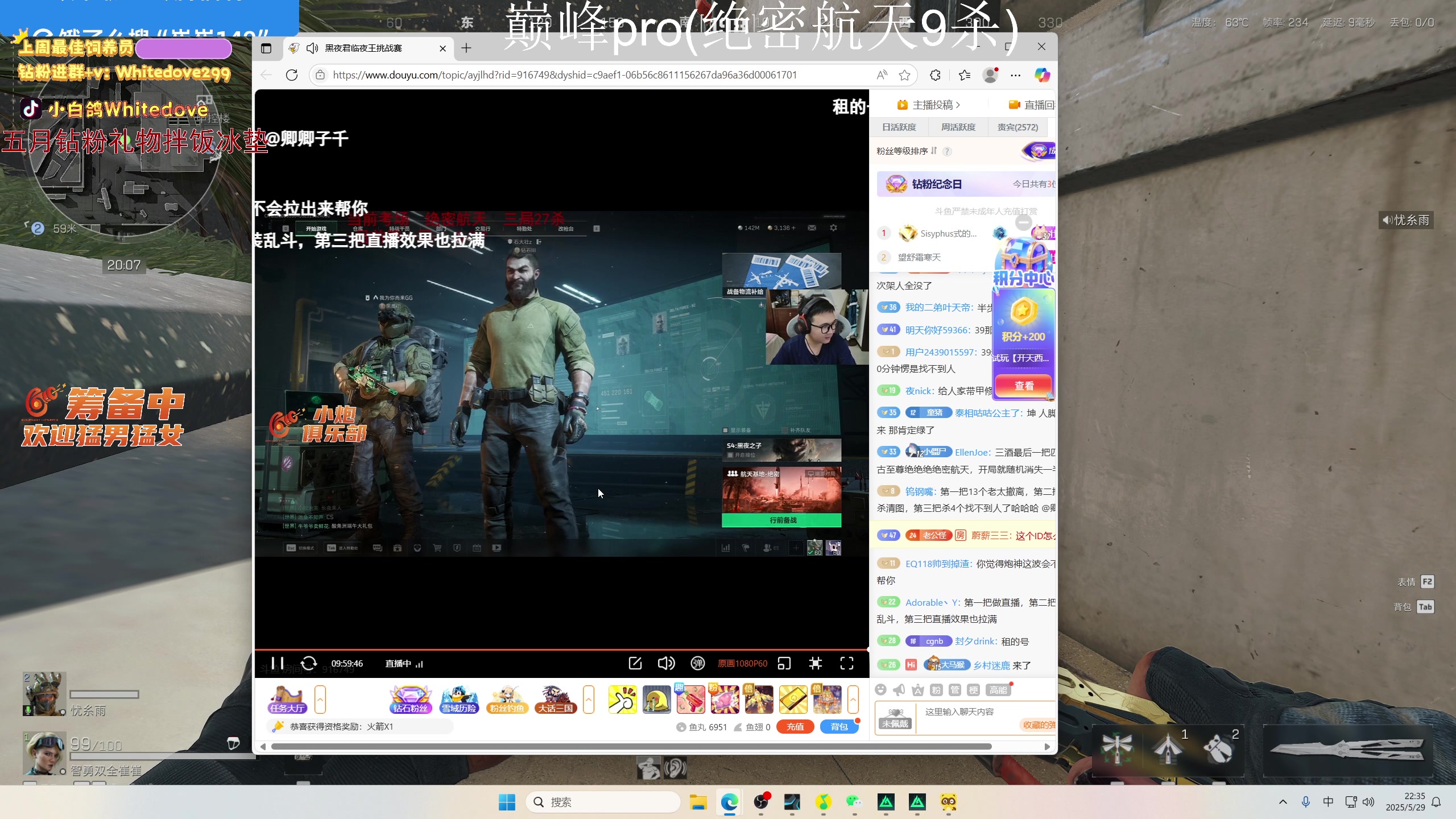Expand the arrow after 大话三国
Screen dimensions: 1456x819
pos(589,700)
